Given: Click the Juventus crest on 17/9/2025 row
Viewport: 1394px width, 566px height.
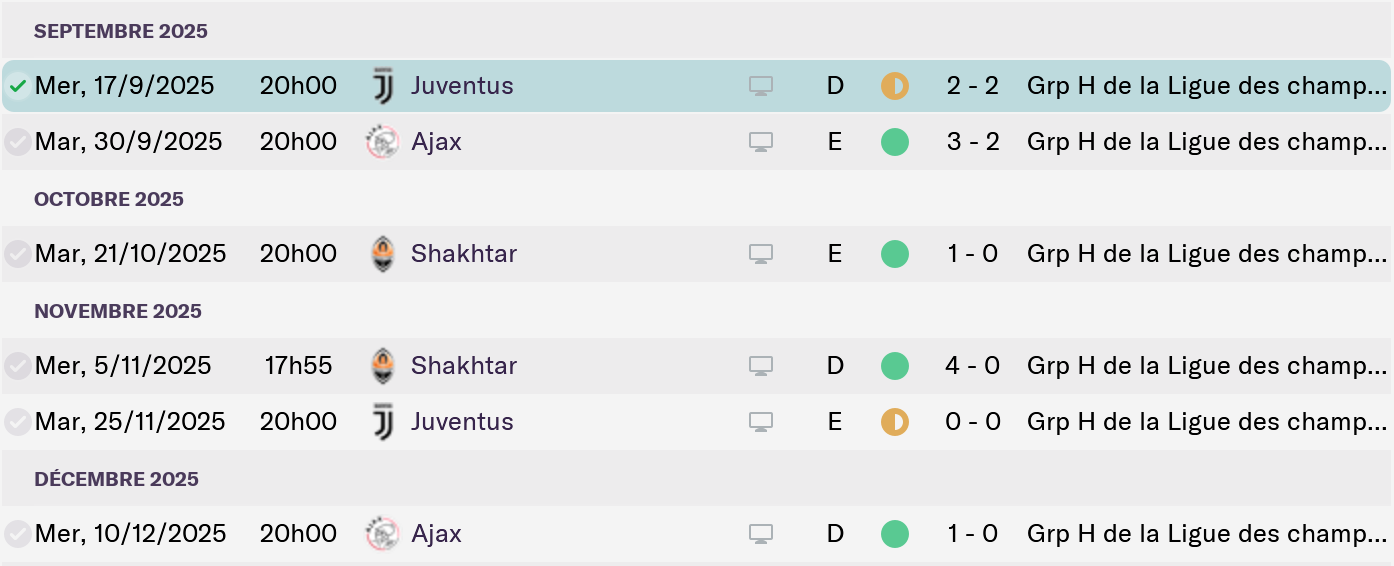Looking at the screenshot, I should tap(383, 86).
